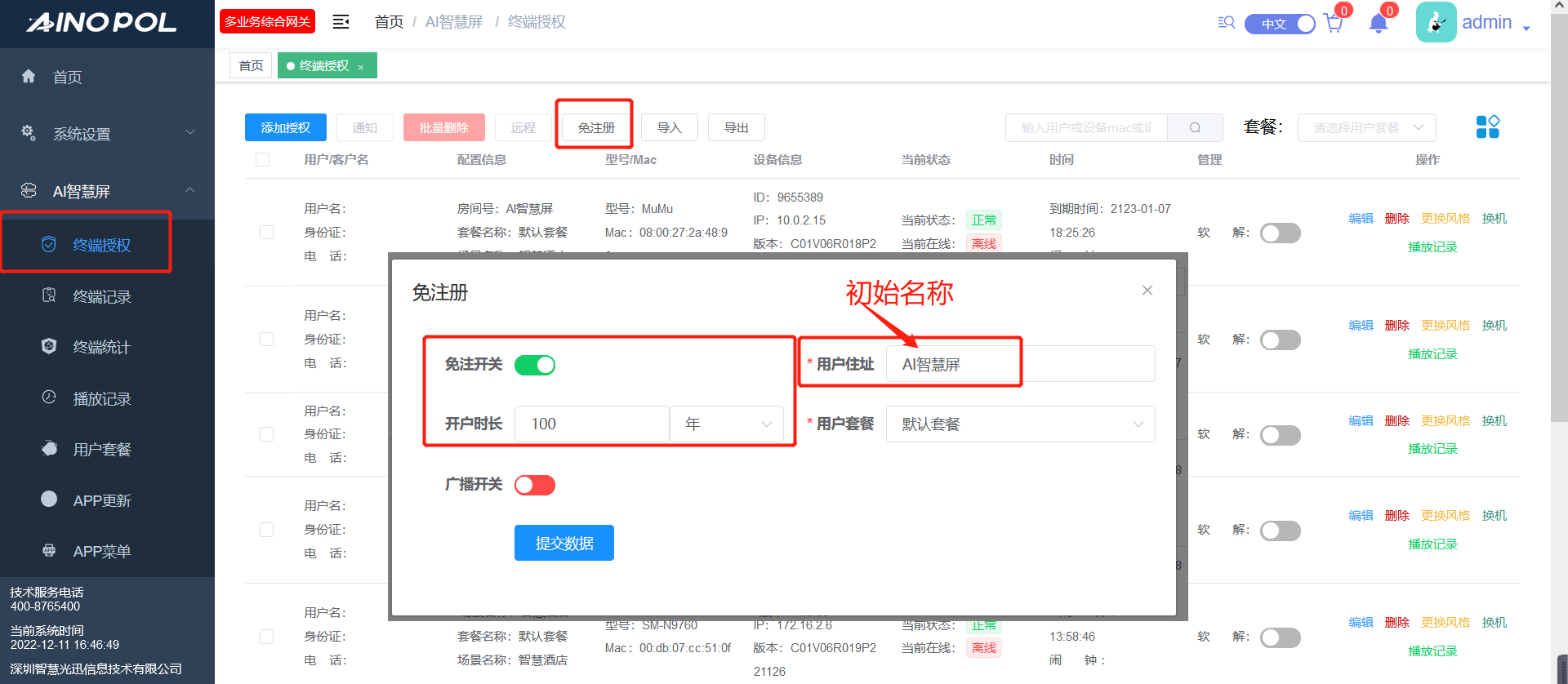Click the 用户住址 input field
The image size is (1568, 684).
(1020, 364)
